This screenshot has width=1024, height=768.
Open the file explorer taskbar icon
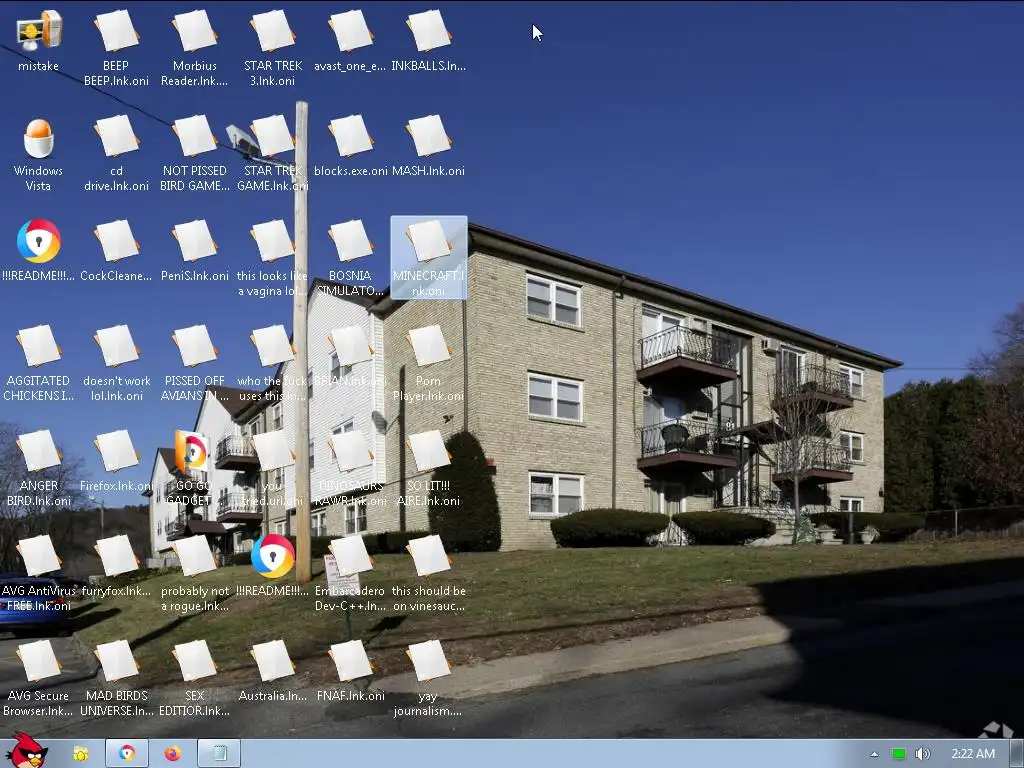click(81, 754)
